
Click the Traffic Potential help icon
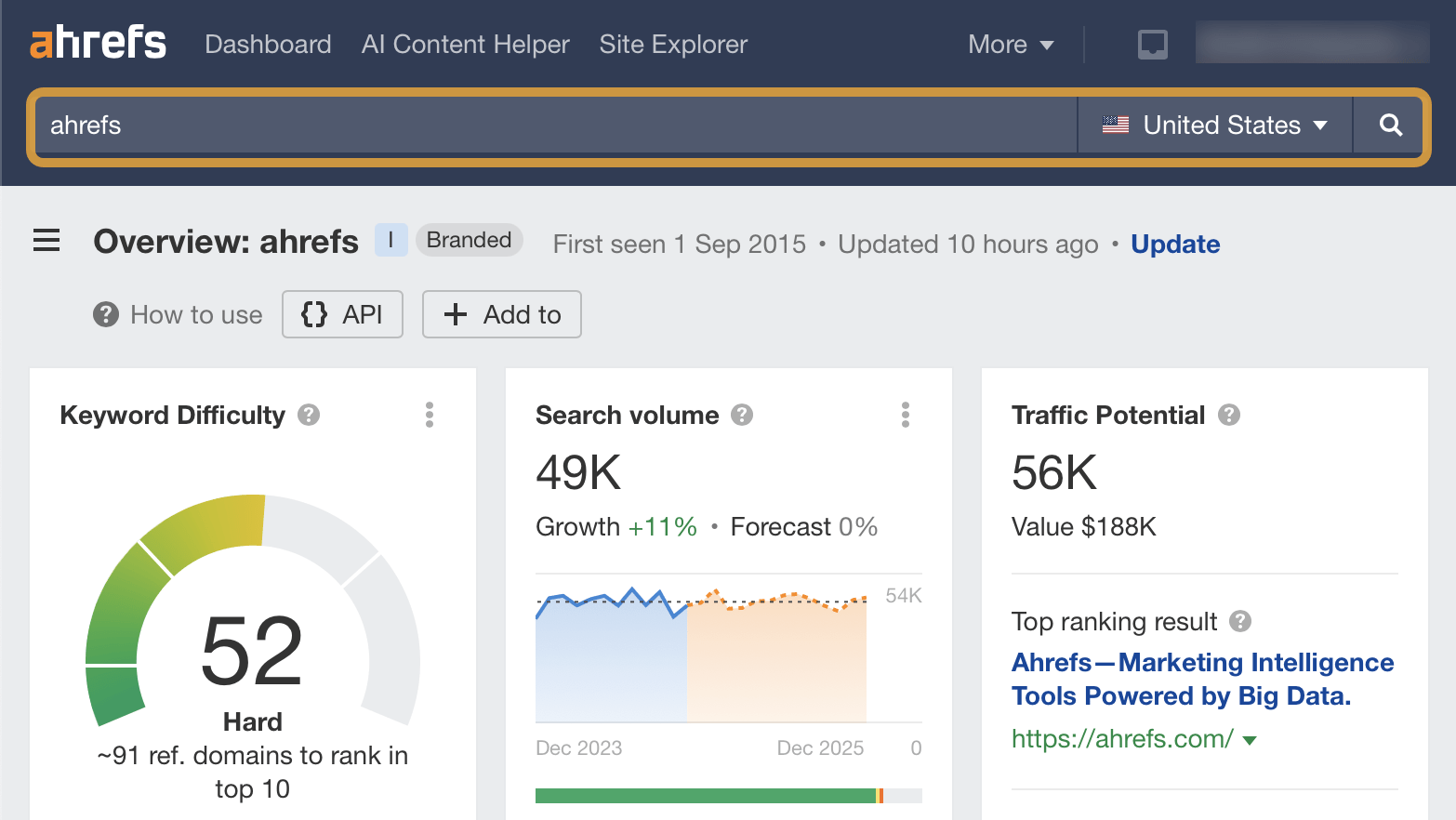pyautogui.click(x=1229, y=415)
